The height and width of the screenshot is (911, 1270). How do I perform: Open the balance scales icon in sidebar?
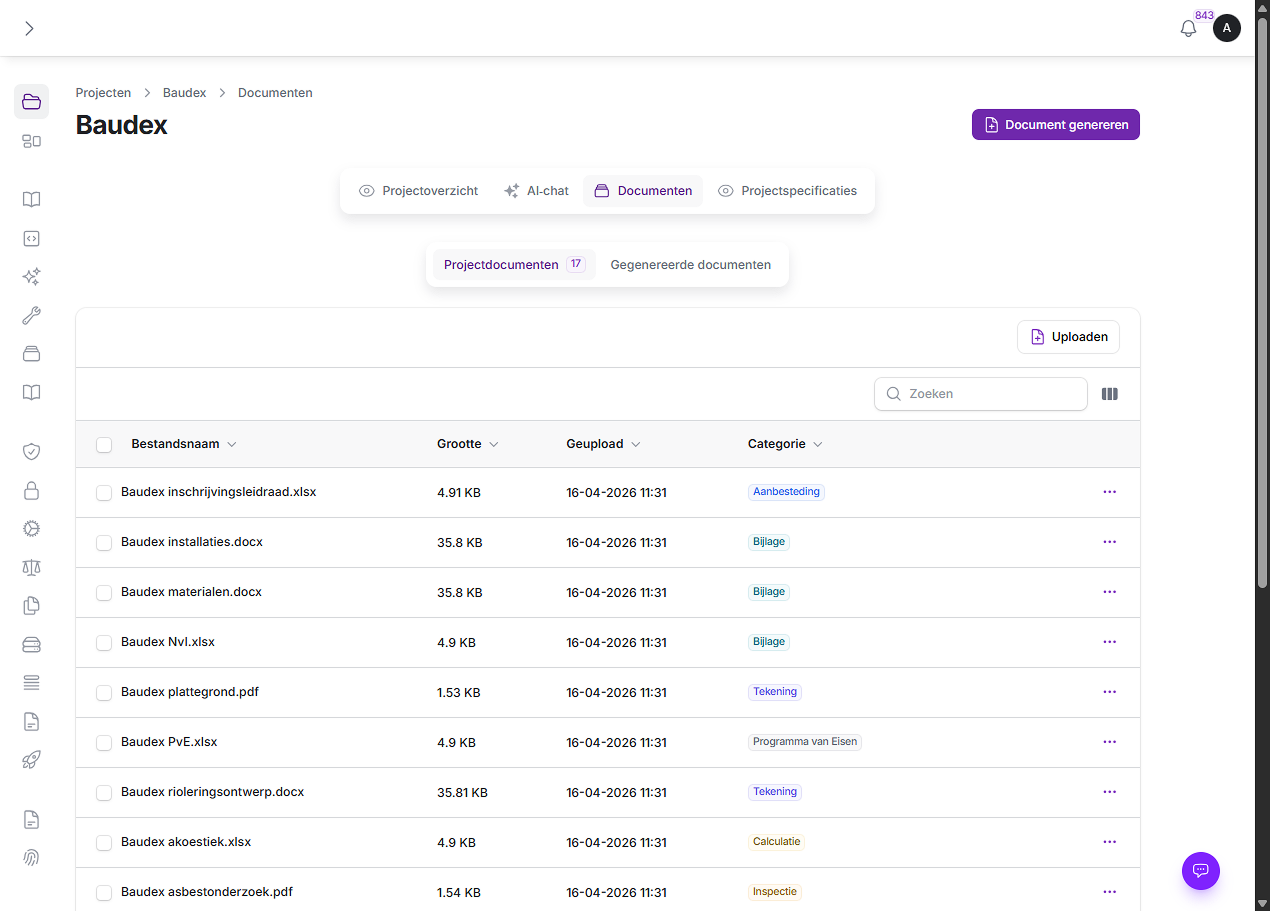31,567
